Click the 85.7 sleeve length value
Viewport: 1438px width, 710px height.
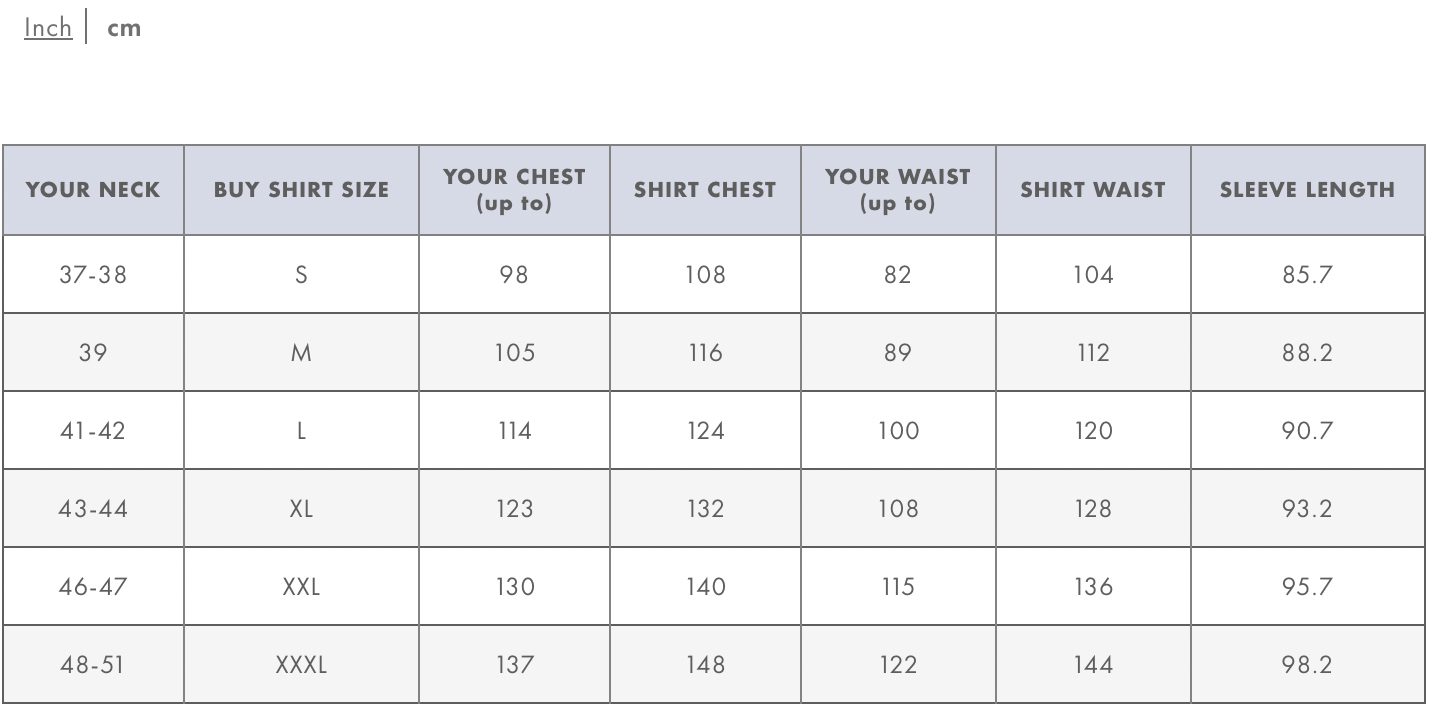tap(1307, 274)
